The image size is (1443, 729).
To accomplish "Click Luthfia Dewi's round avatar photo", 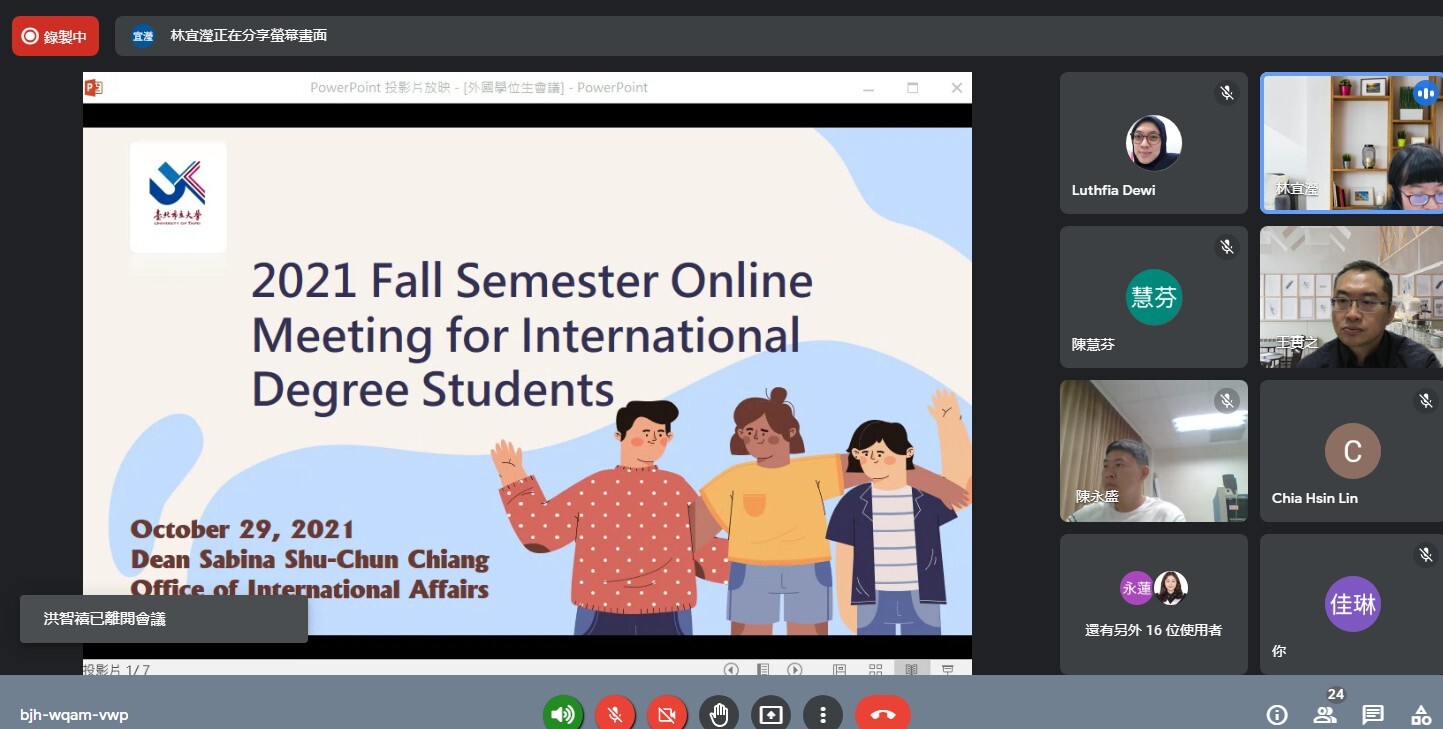I will tap(1154, 143).
